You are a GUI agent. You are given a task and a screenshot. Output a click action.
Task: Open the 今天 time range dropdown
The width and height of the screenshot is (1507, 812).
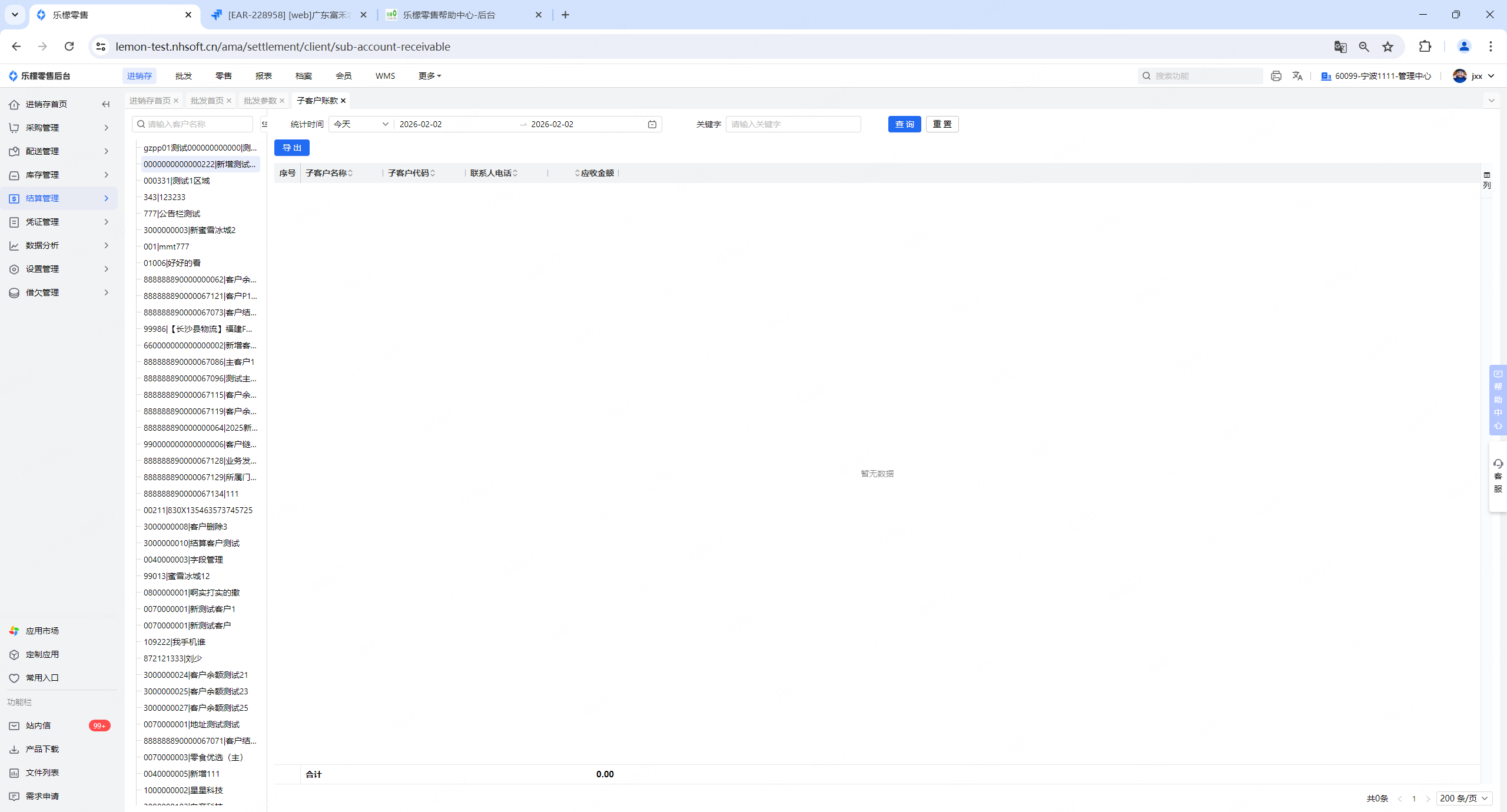click(361, 124)
